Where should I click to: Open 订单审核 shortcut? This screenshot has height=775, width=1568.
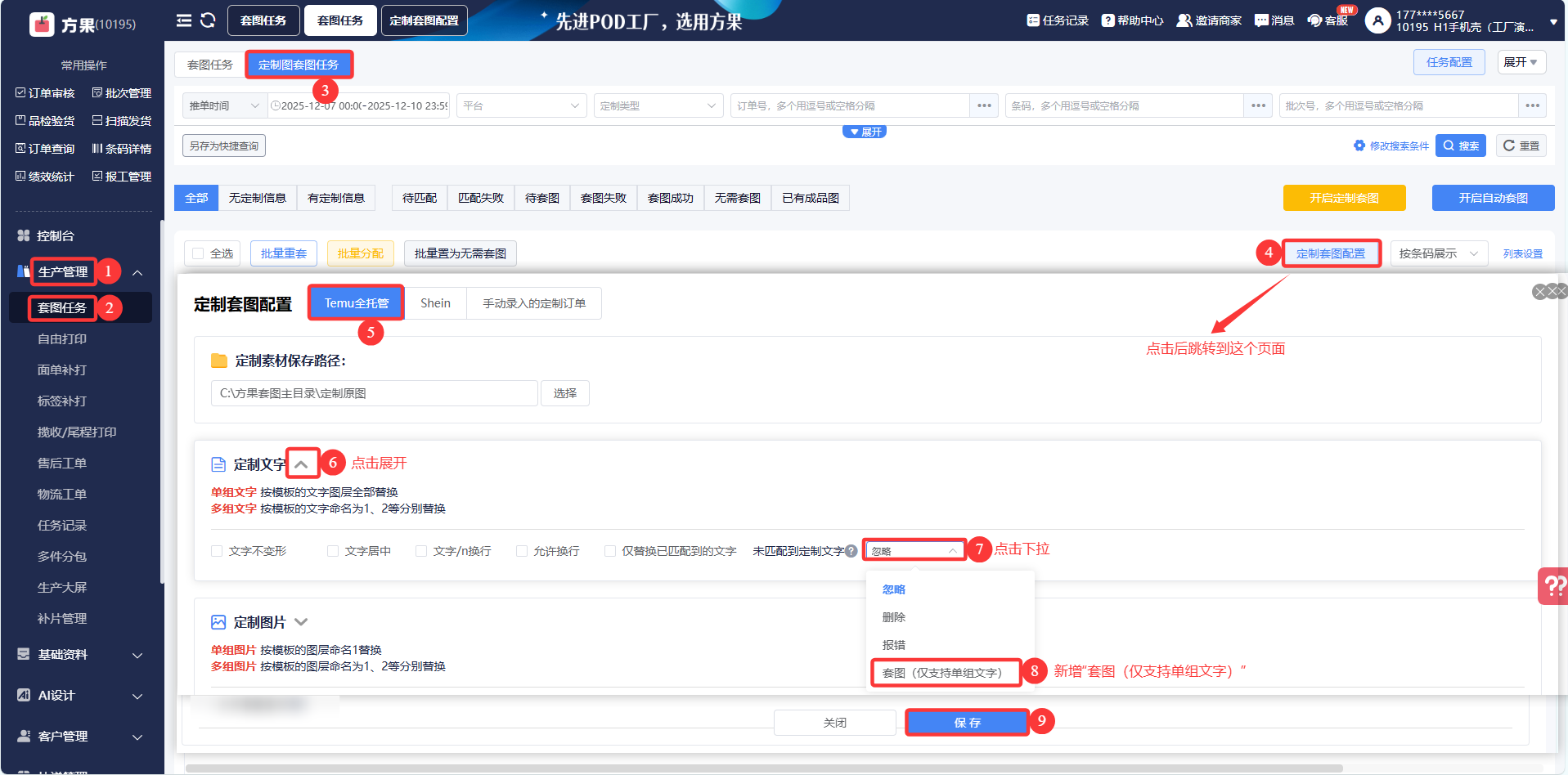tap(45, 93)
